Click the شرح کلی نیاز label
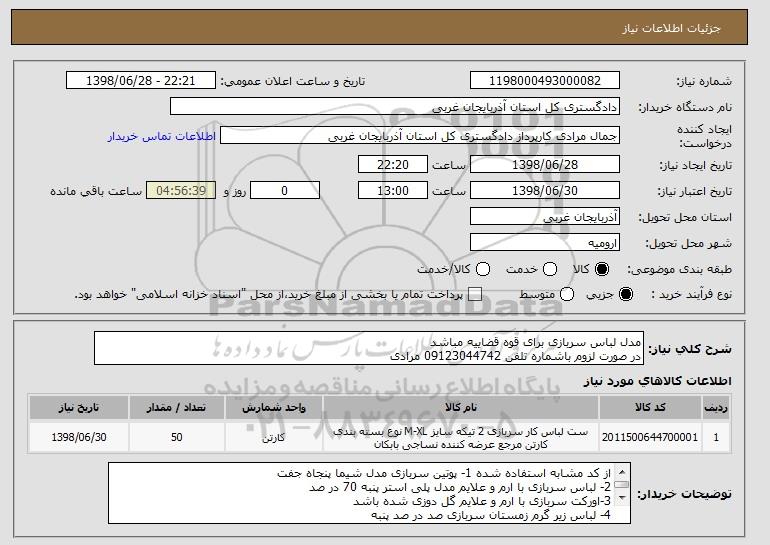This screenshot has width=770, height=545. [x=690, y=349]
